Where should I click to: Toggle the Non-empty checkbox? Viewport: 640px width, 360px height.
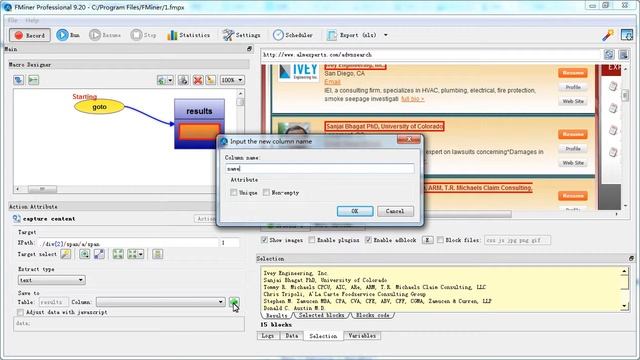[x=267, y=192]
